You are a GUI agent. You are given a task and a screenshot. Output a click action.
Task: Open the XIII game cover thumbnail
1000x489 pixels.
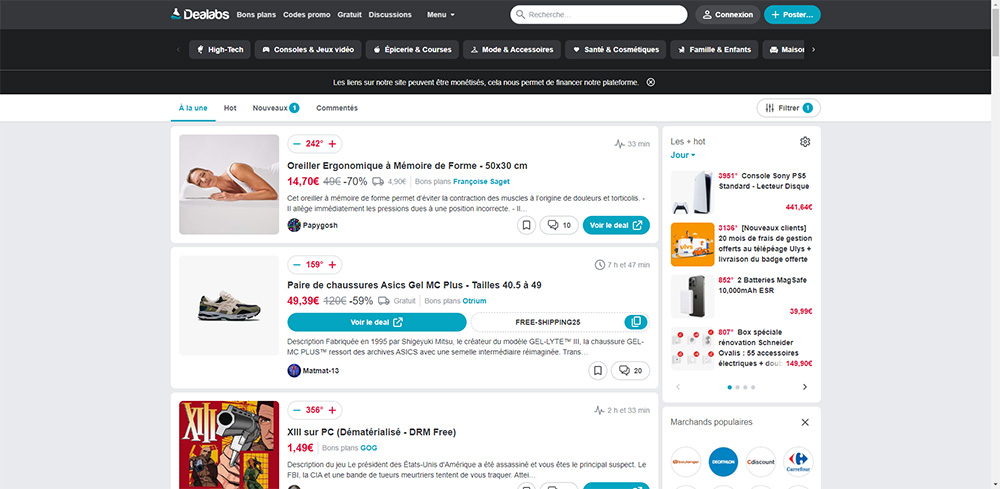(229, 444)
